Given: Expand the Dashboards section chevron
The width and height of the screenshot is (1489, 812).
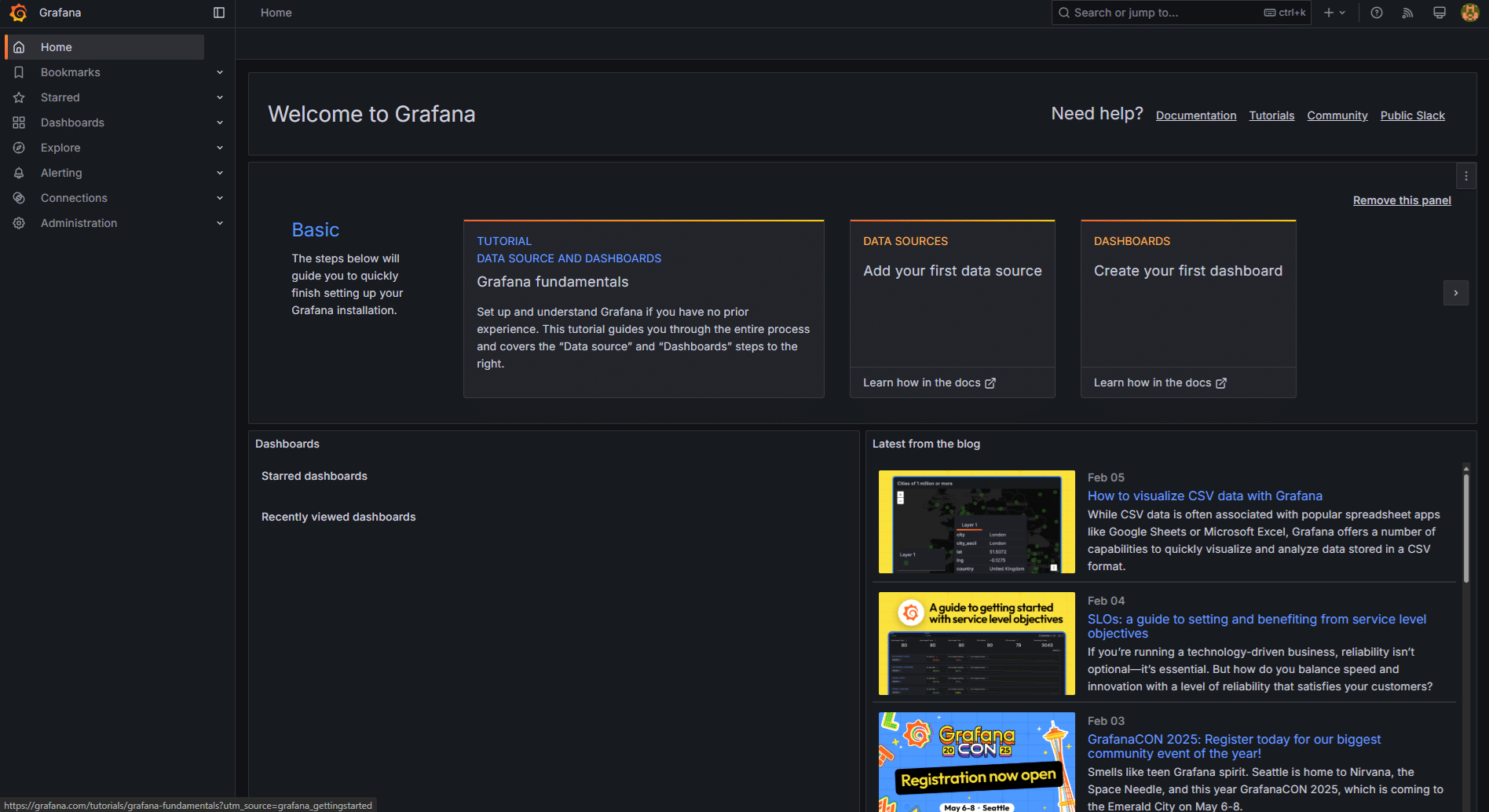Looking at the screenshot, I should [220, 123].
